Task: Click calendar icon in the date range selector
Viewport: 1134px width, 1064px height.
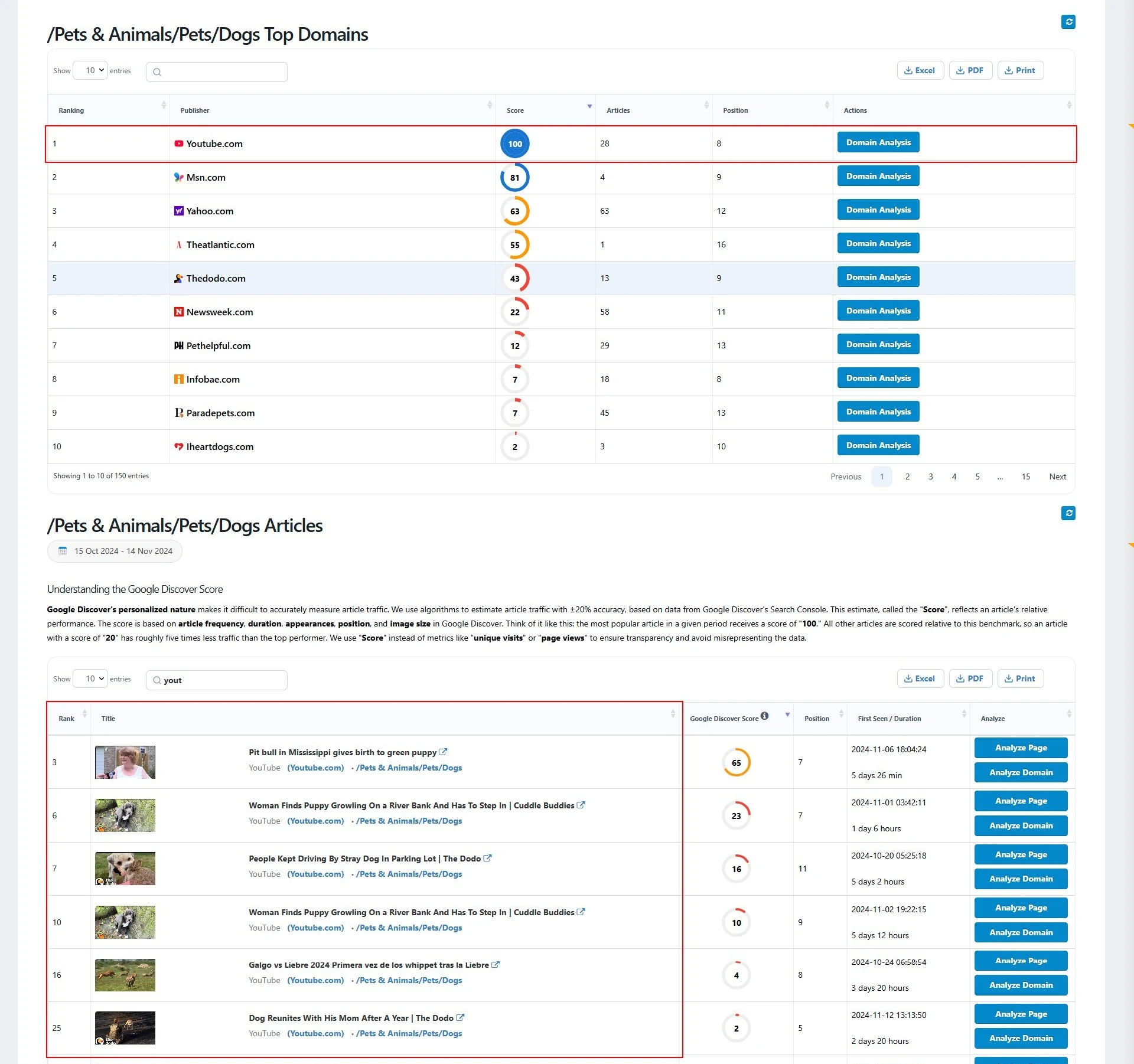Action: pyautogui.click(x=63, y=551)
